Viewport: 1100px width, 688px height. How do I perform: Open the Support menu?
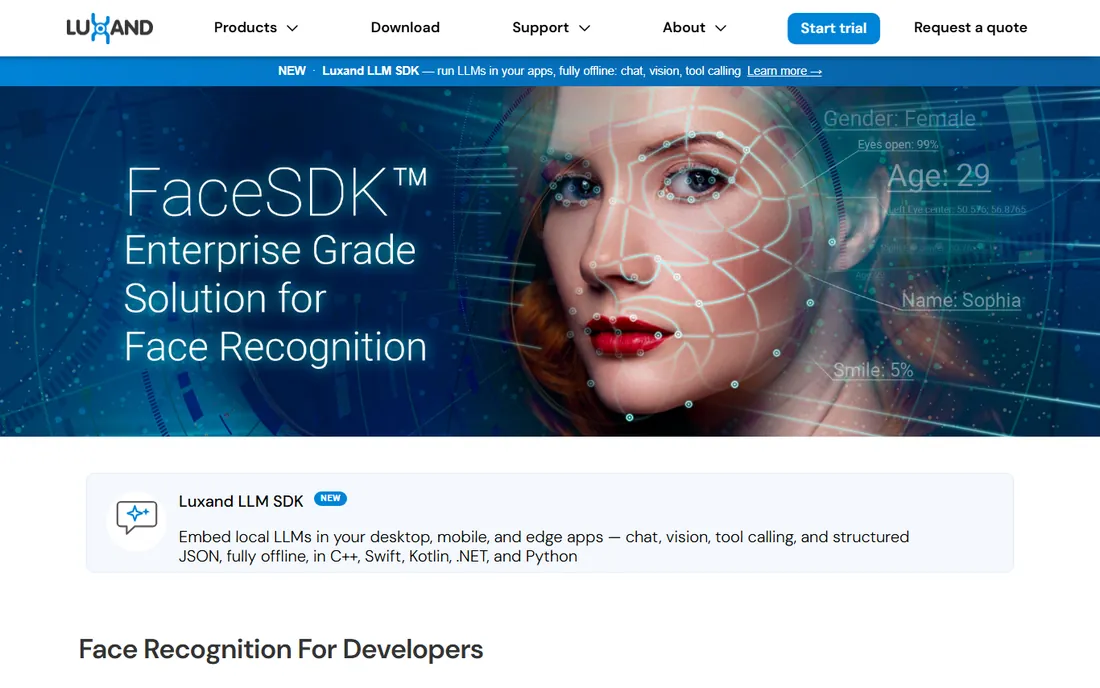(551, 27)
